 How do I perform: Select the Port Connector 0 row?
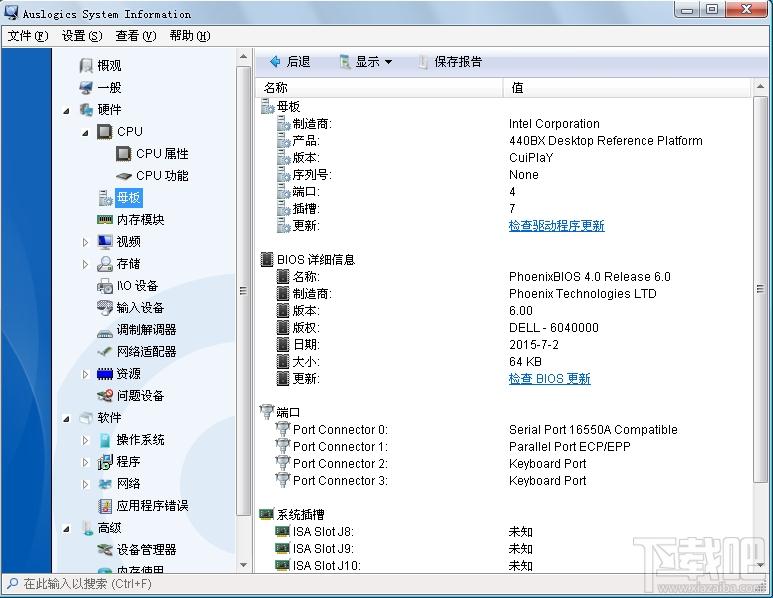point(505,430)
